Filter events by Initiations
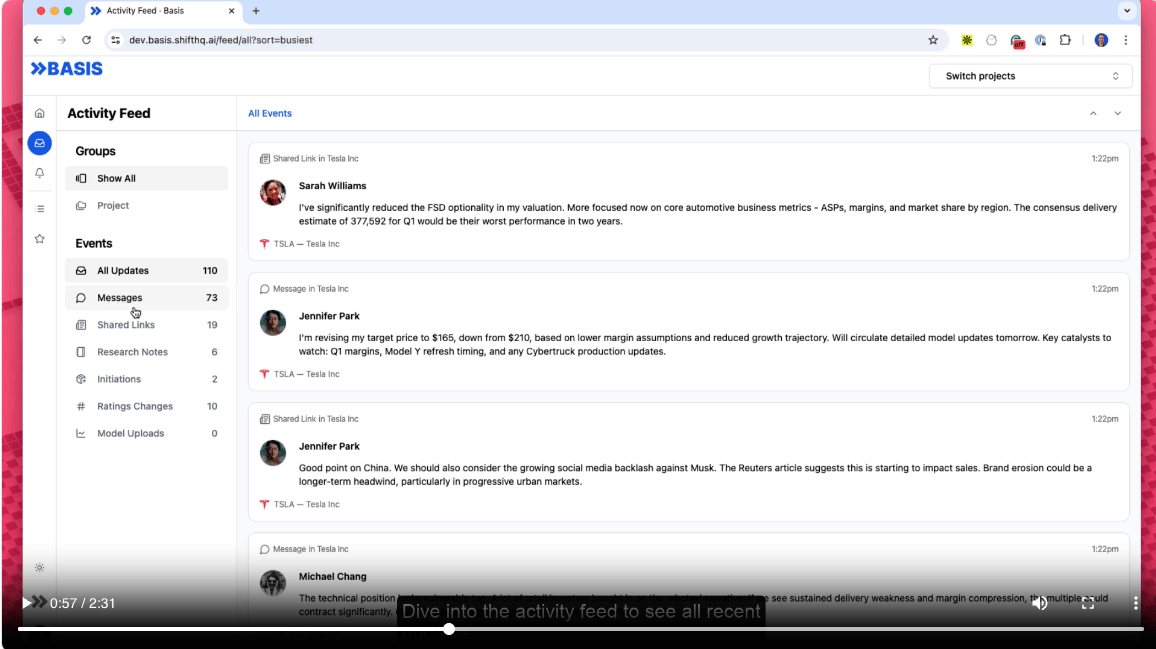1156x649 pixels. (146, 379)
